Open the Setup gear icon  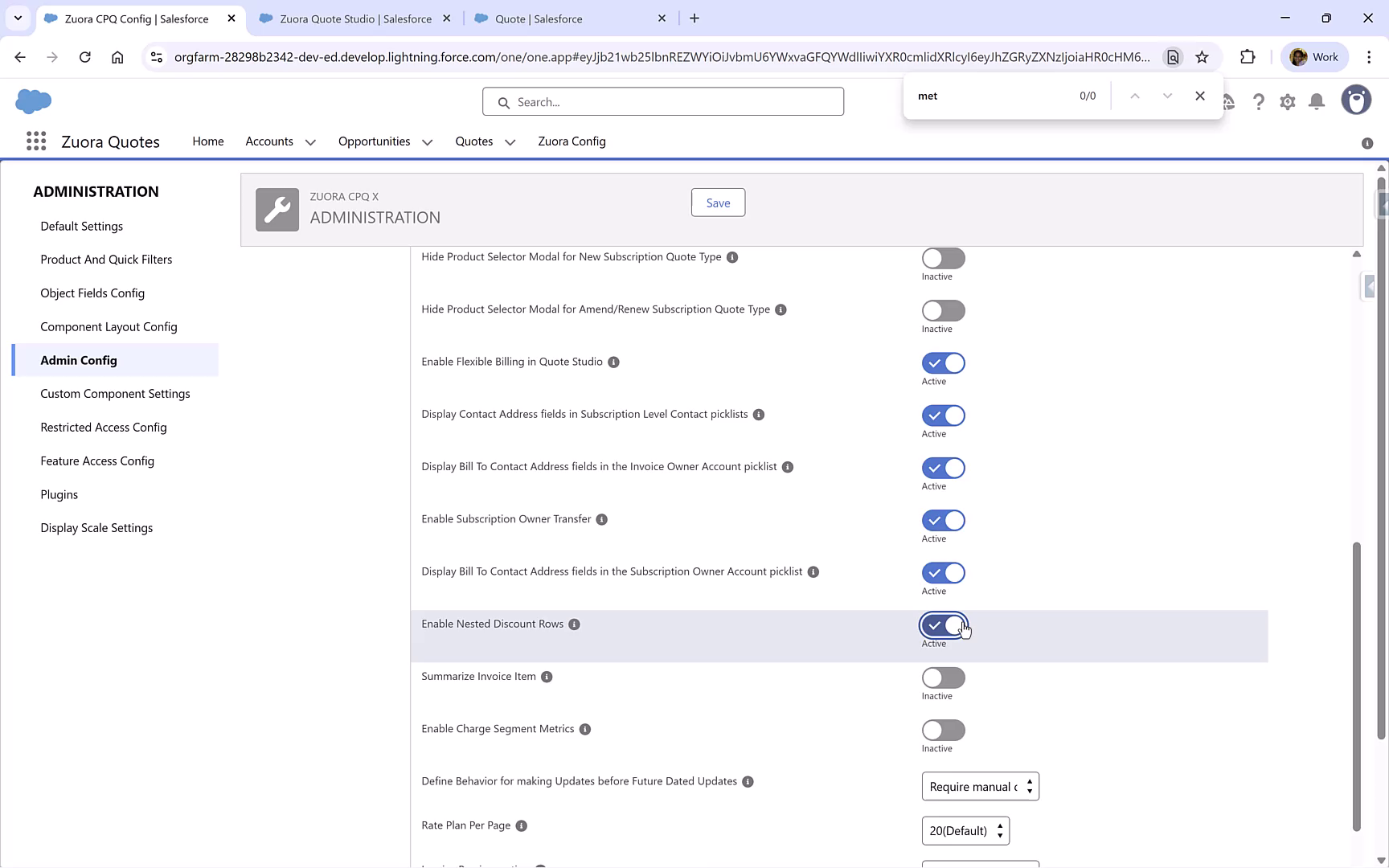1287,101
